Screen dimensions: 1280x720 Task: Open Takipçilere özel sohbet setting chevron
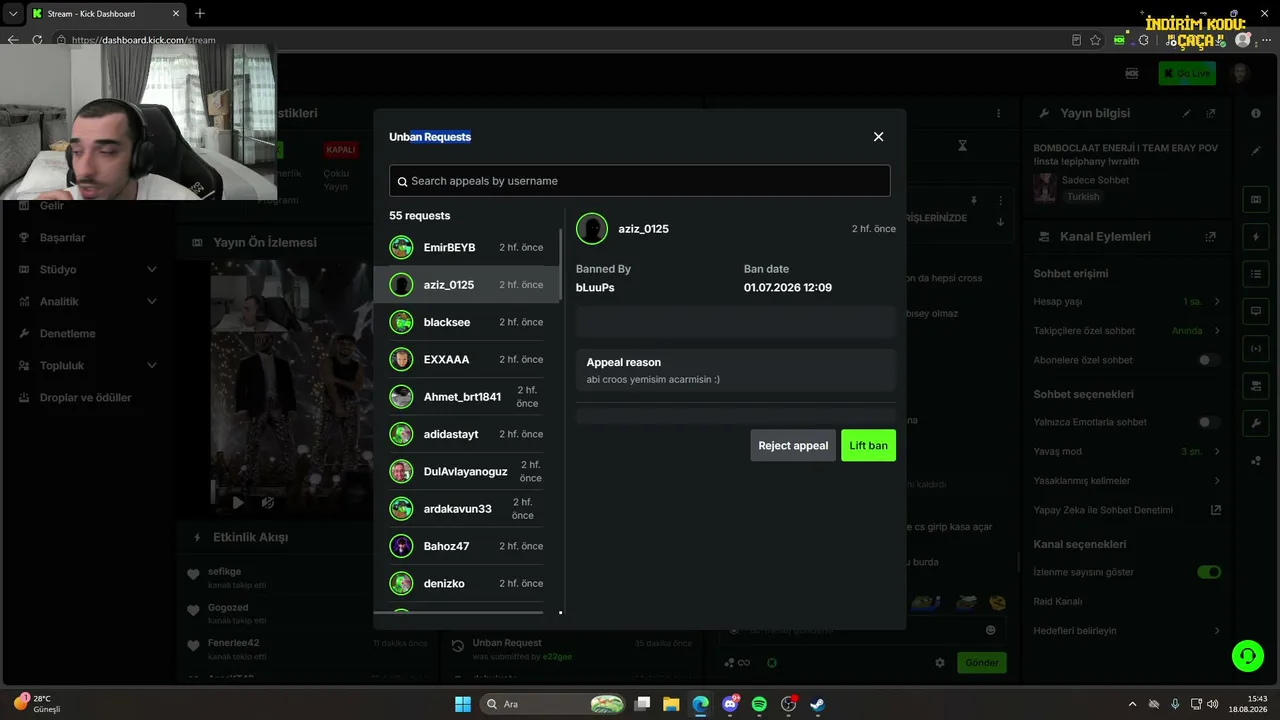(x=1217, y=331)
